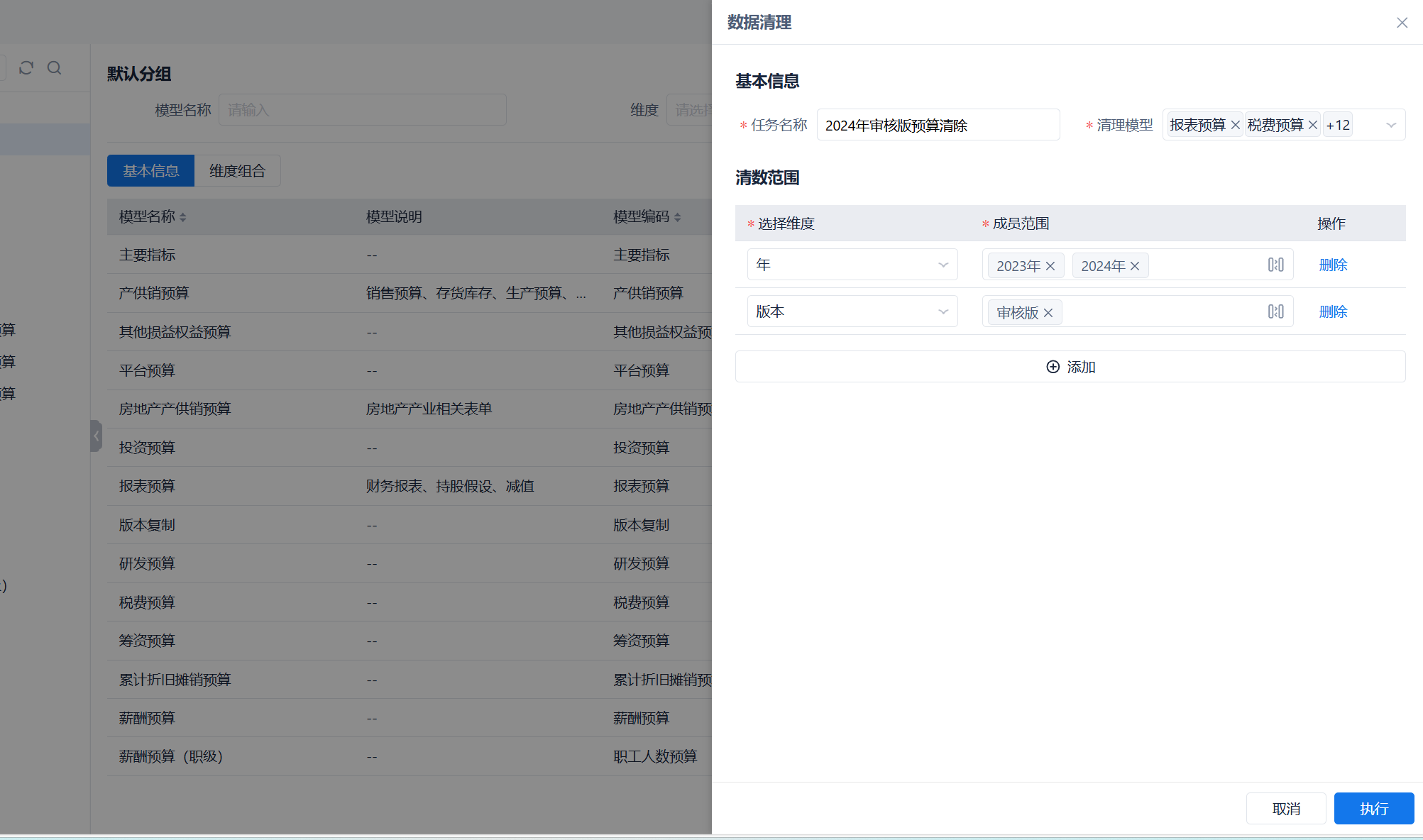Collapse the left sidebar panel
Image resolution: width=1423 pixels, height=840 pixels.
(x=97, y=436)
